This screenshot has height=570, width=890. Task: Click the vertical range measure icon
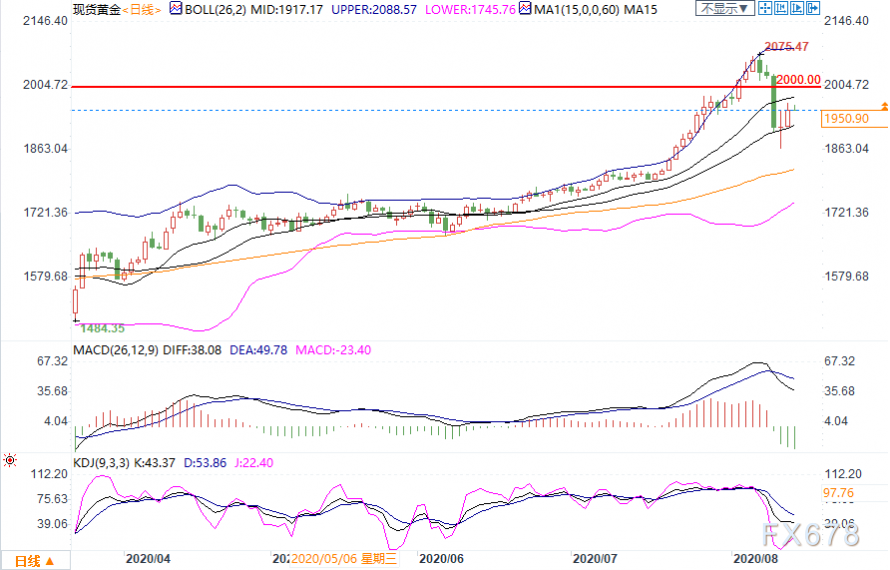[781, 8]
